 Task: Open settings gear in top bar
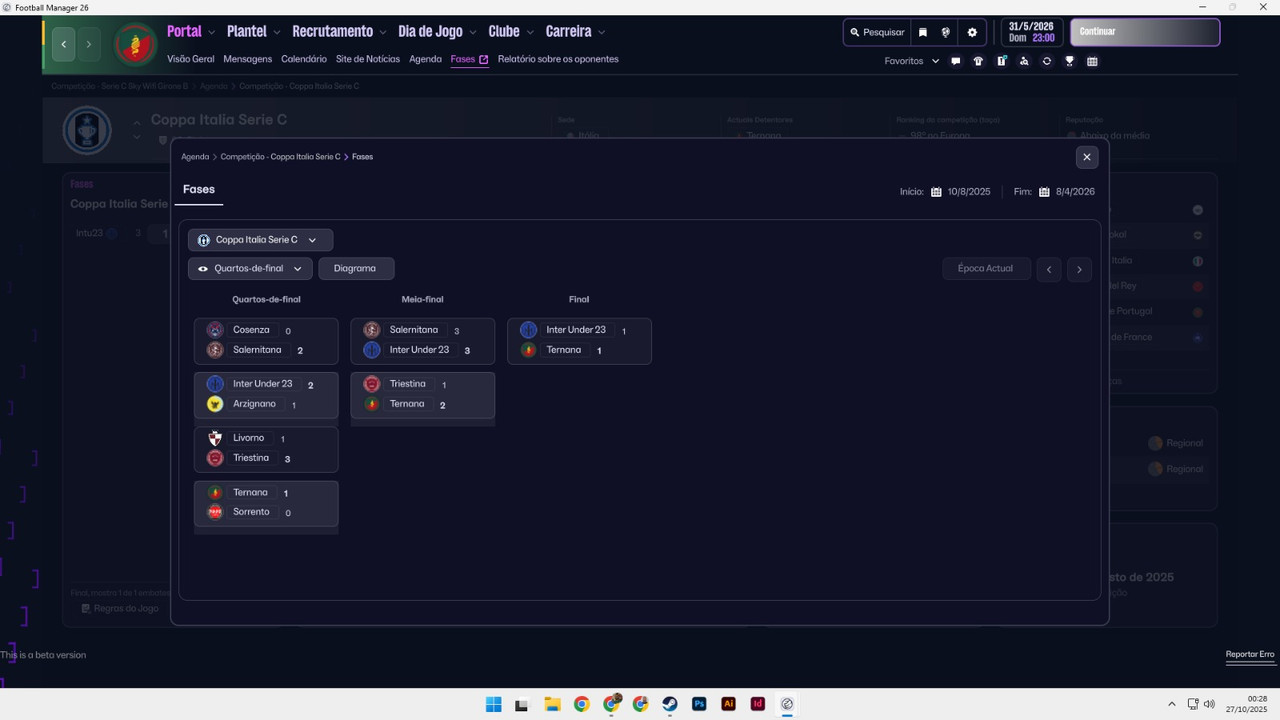coord(972,33)
